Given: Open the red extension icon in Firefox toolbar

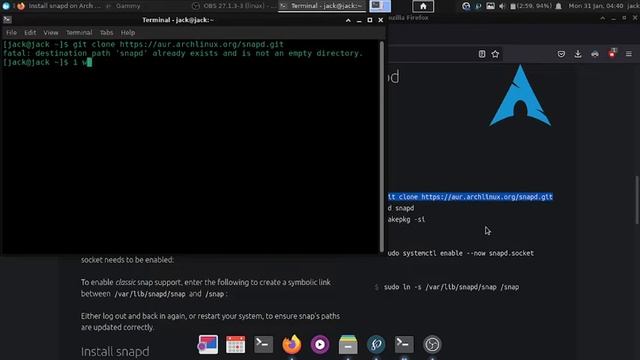Looking at the screenshot, I should [x=612, y=53].
